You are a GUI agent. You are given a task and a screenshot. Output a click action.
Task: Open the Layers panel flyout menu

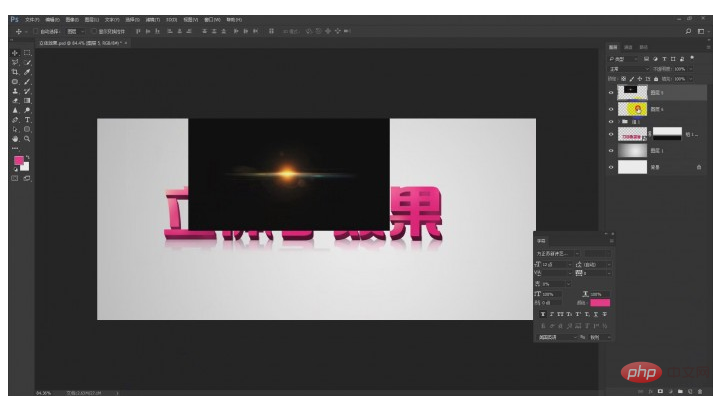(708, 47)
